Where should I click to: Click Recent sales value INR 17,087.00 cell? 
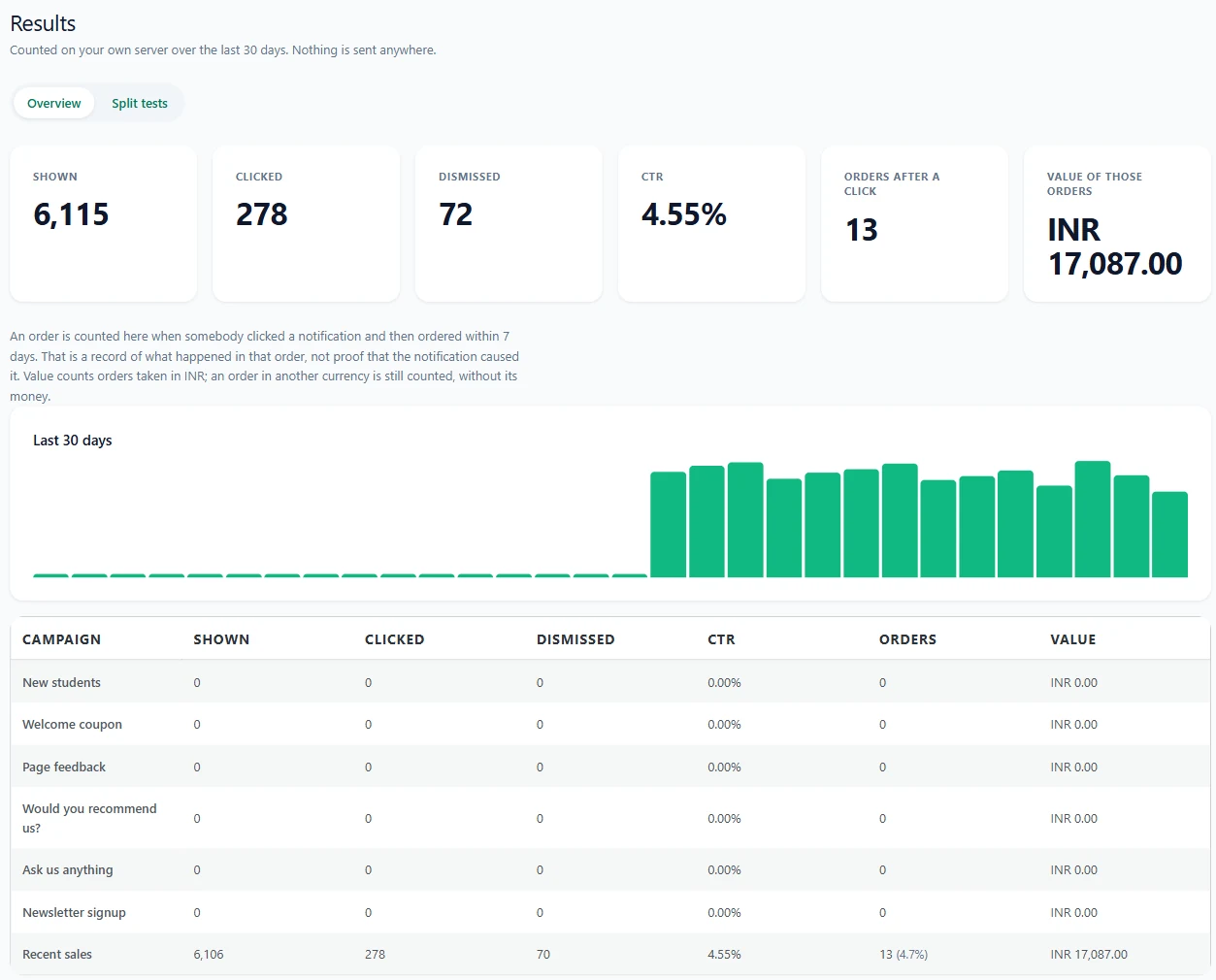pos(1089,955)
